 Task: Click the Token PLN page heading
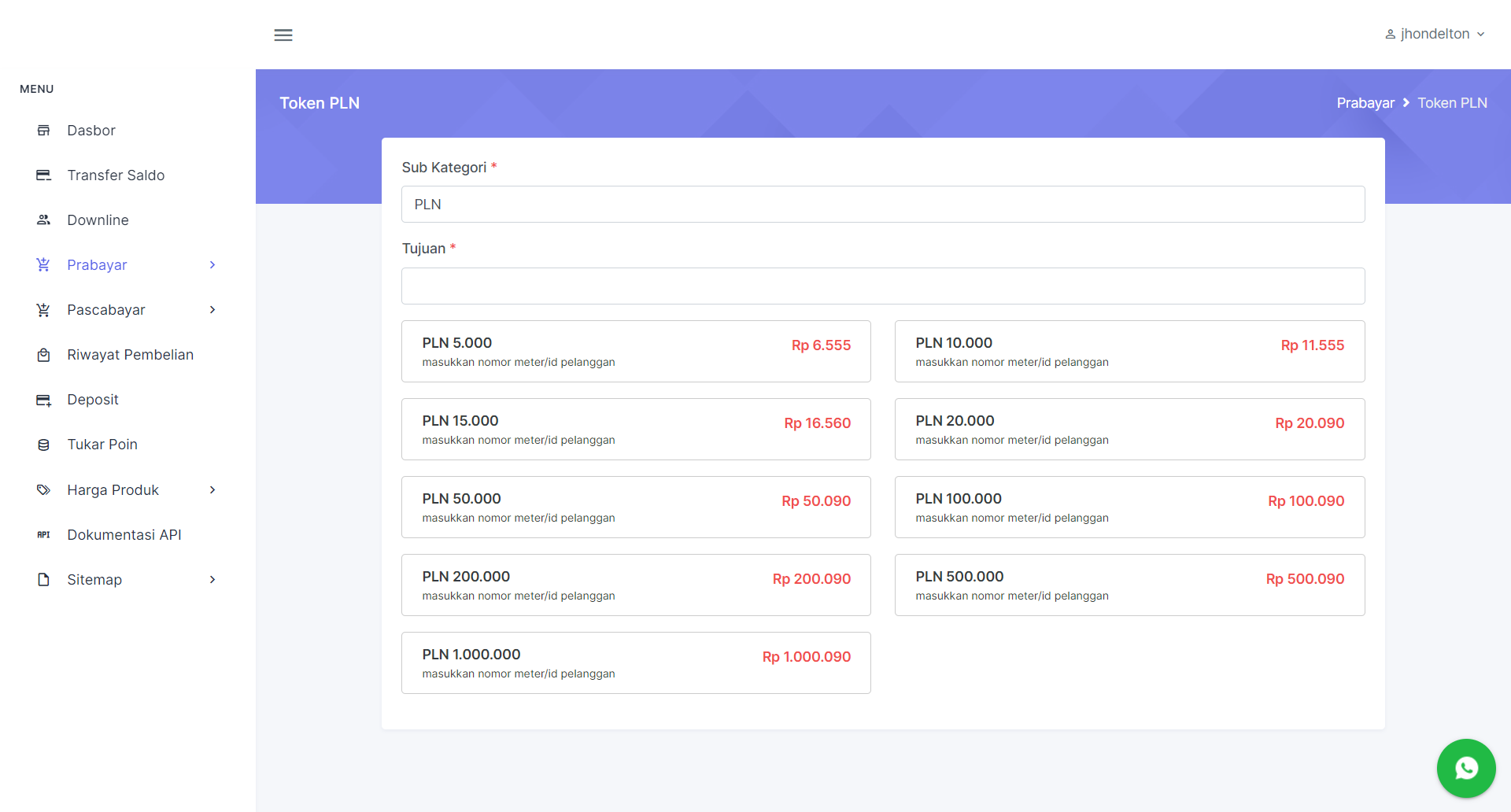[x=320, y=103]
